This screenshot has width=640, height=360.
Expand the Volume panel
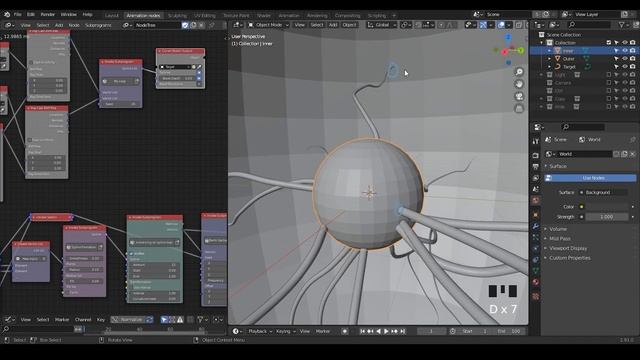558,229
